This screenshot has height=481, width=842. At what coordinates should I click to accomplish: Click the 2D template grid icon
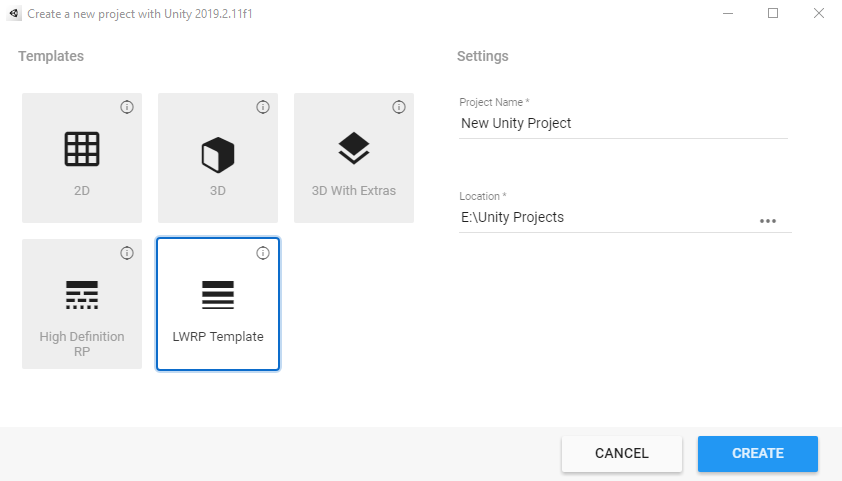pyautogui.click(x=82, y=149)
